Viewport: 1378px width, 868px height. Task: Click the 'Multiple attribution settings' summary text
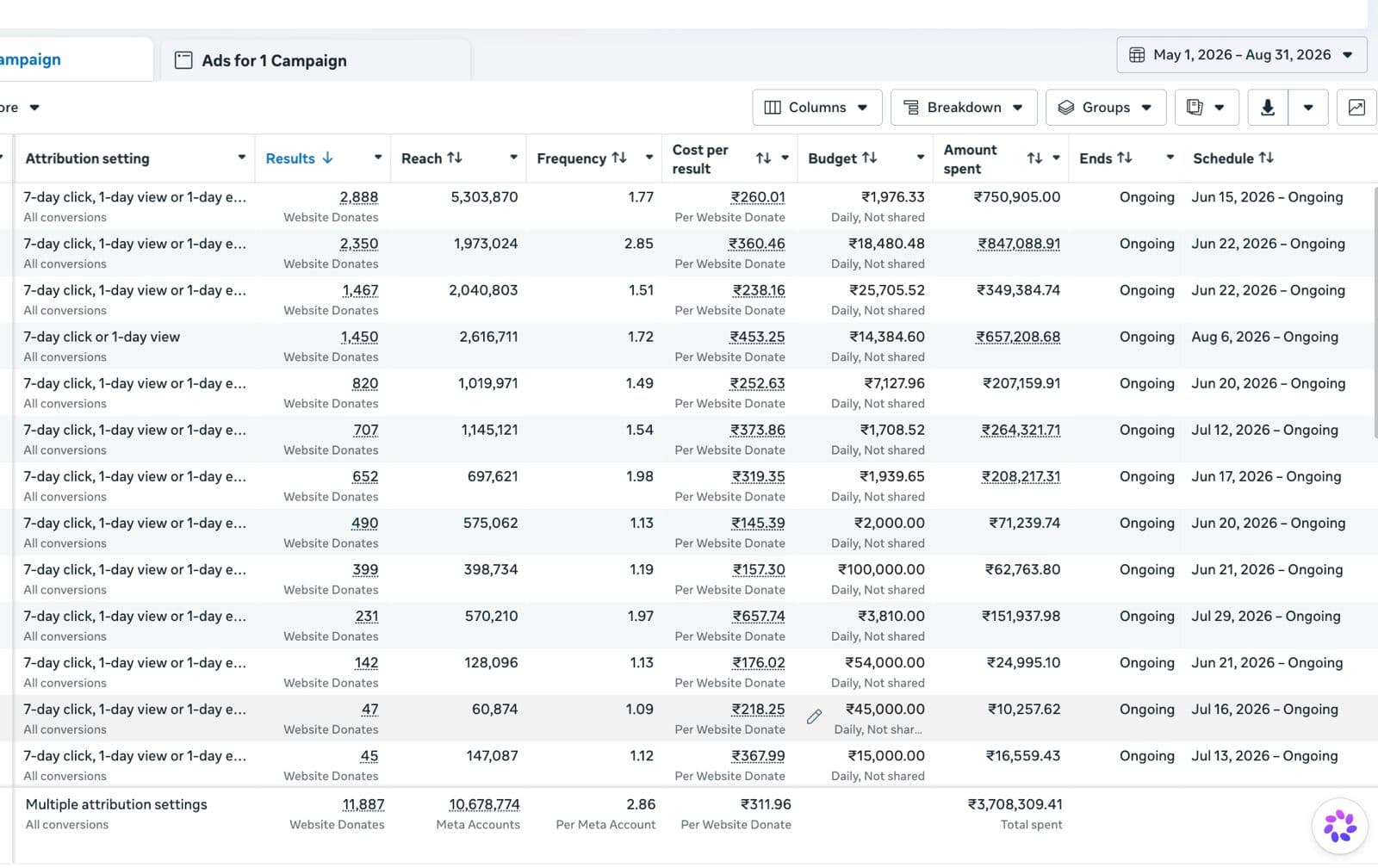click(116, 804)
